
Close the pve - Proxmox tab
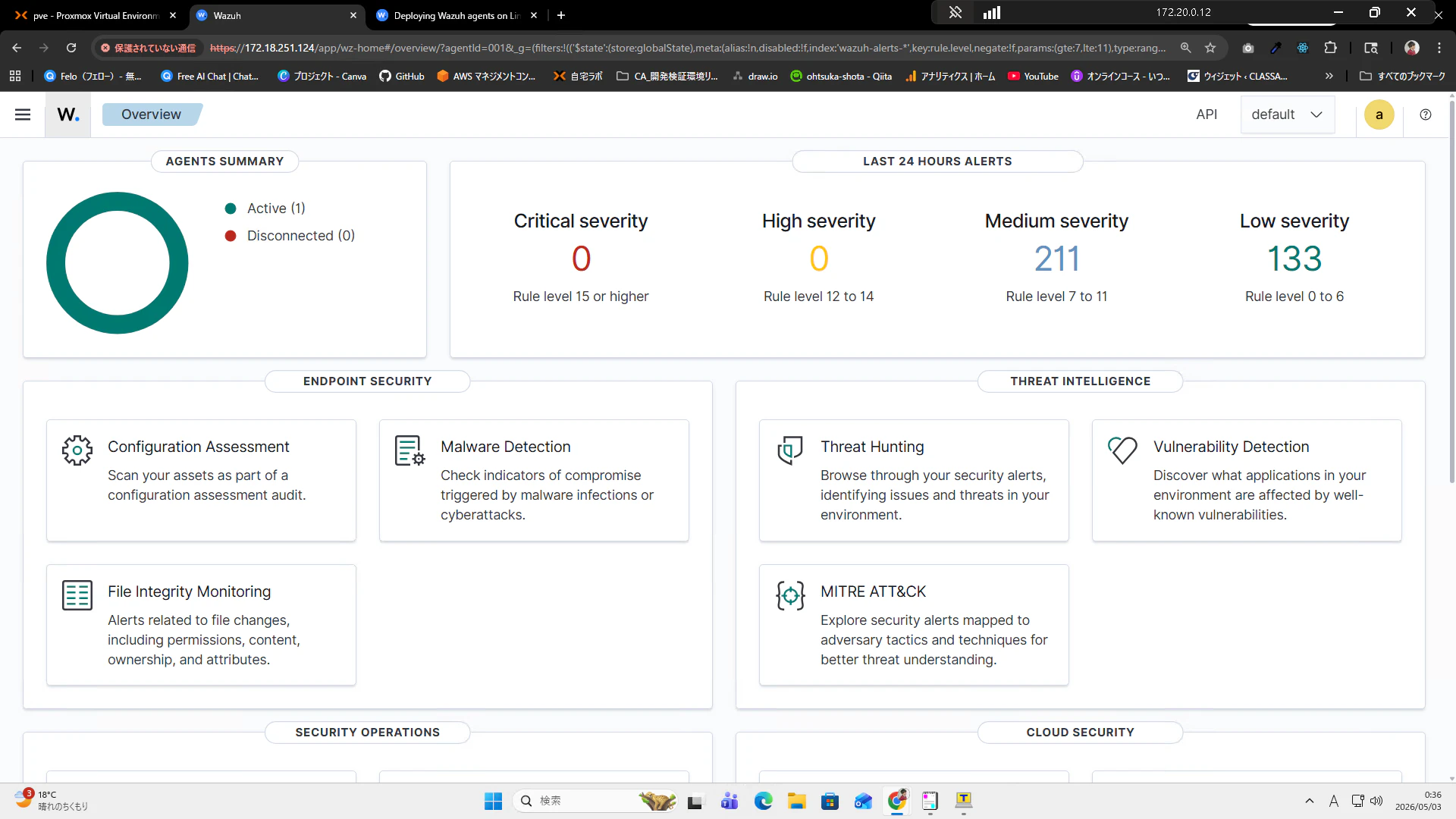tap(173, 15)
